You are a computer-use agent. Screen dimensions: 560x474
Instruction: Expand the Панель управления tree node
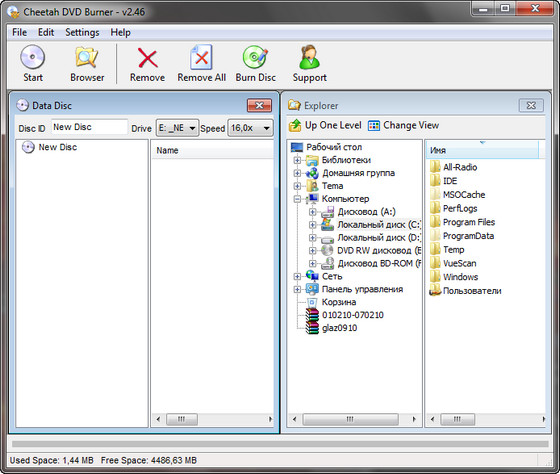[297, 289]
